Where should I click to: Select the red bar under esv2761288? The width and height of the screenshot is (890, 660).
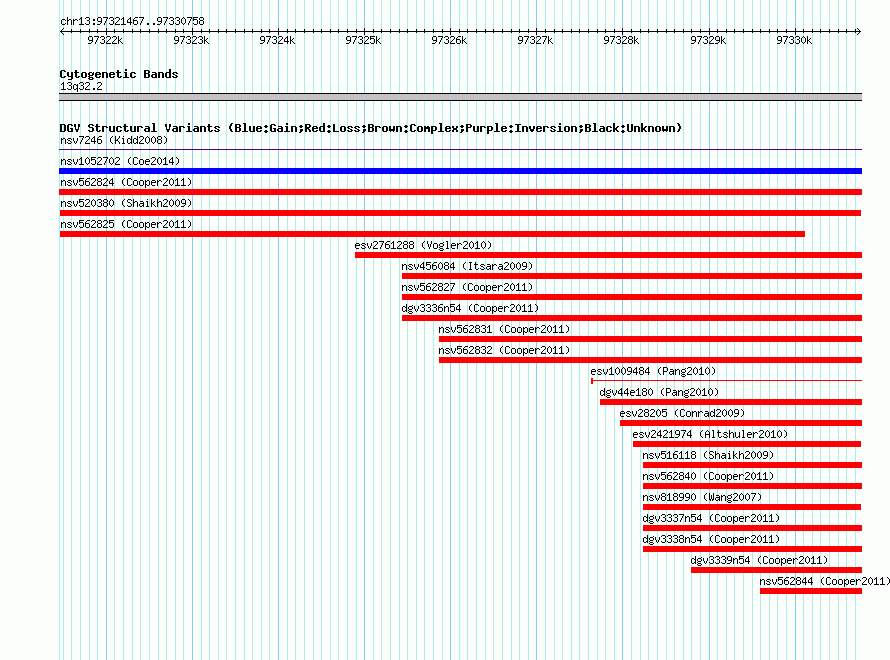[x=608, y=255]
